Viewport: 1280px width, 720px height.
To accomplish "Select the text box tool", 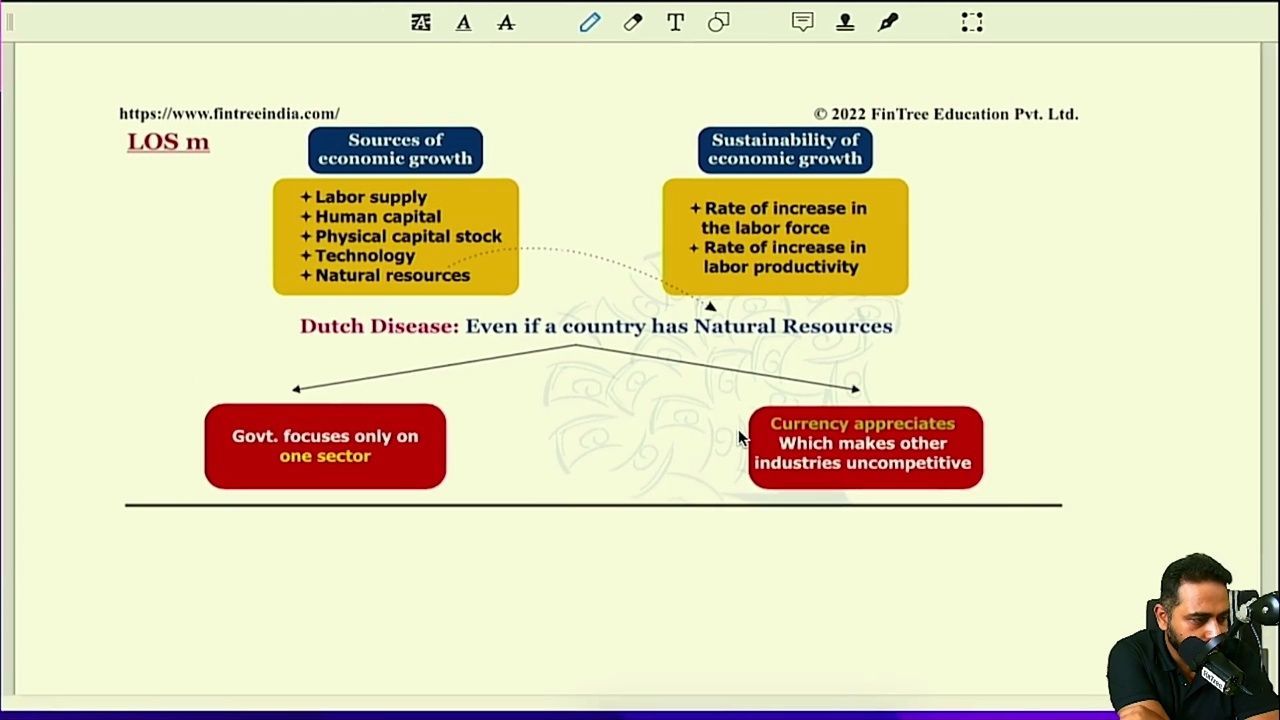I will 675,22.
